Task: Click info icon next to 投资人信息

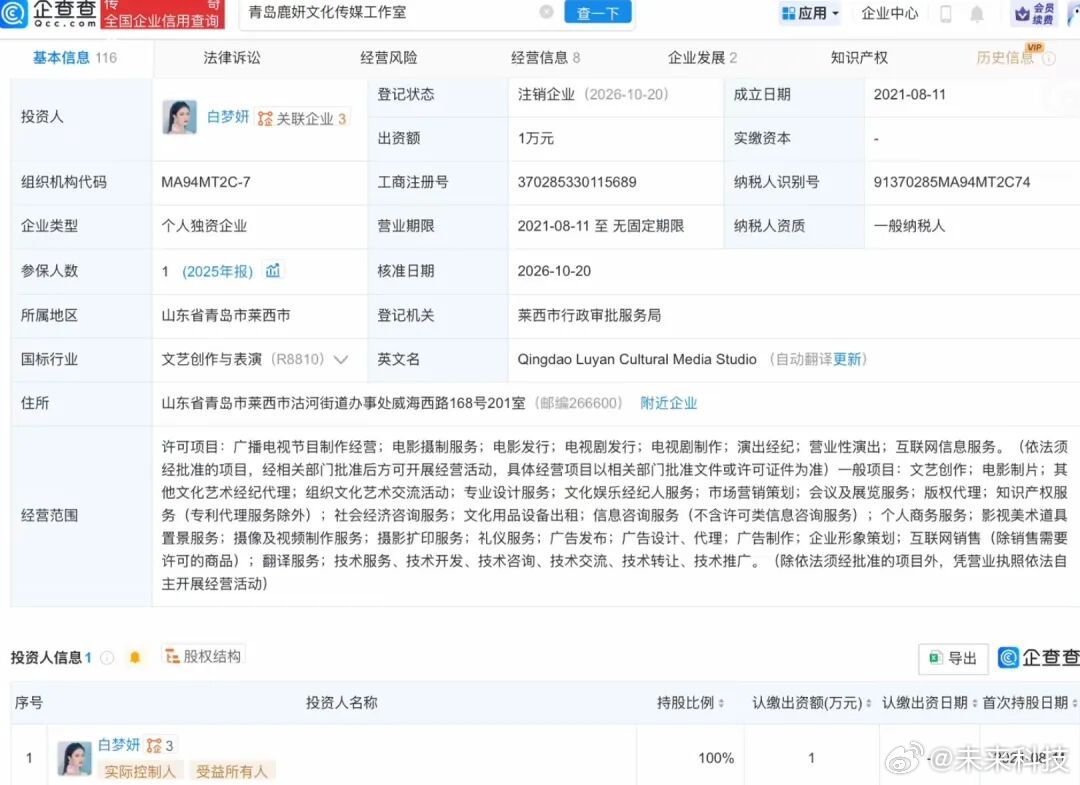Action: tap(107, 658)
